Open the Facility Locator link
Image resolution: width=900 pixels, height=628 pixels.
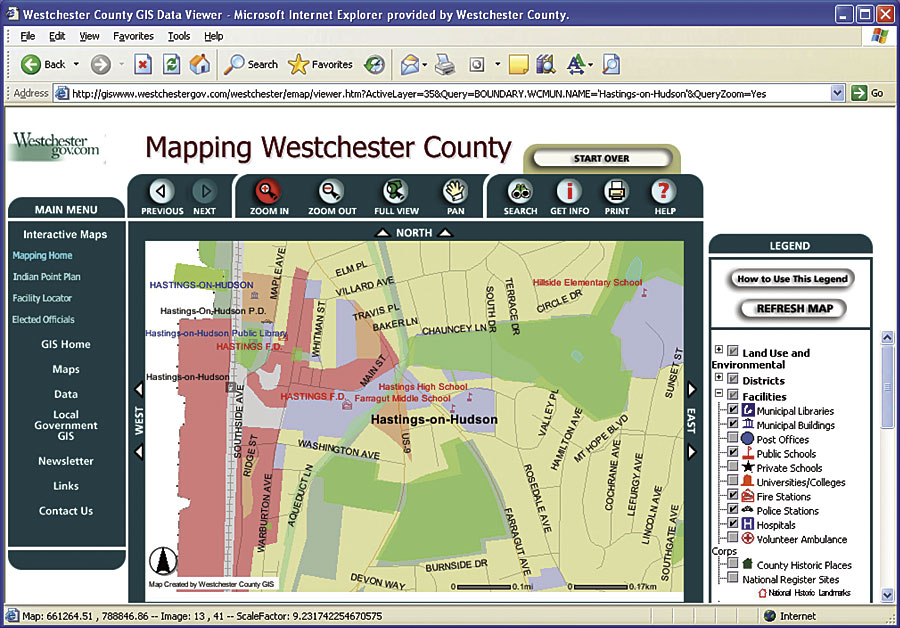coord(42,298)
